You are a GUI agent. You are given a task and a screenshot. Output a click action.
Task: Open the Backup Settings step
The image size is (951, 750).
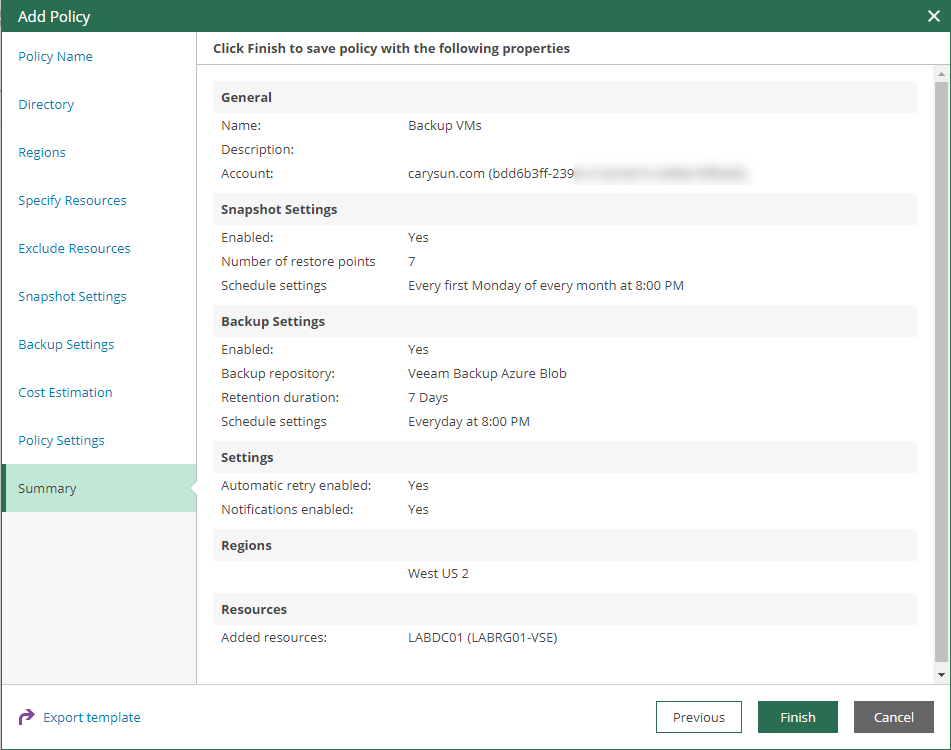[66, 344]
